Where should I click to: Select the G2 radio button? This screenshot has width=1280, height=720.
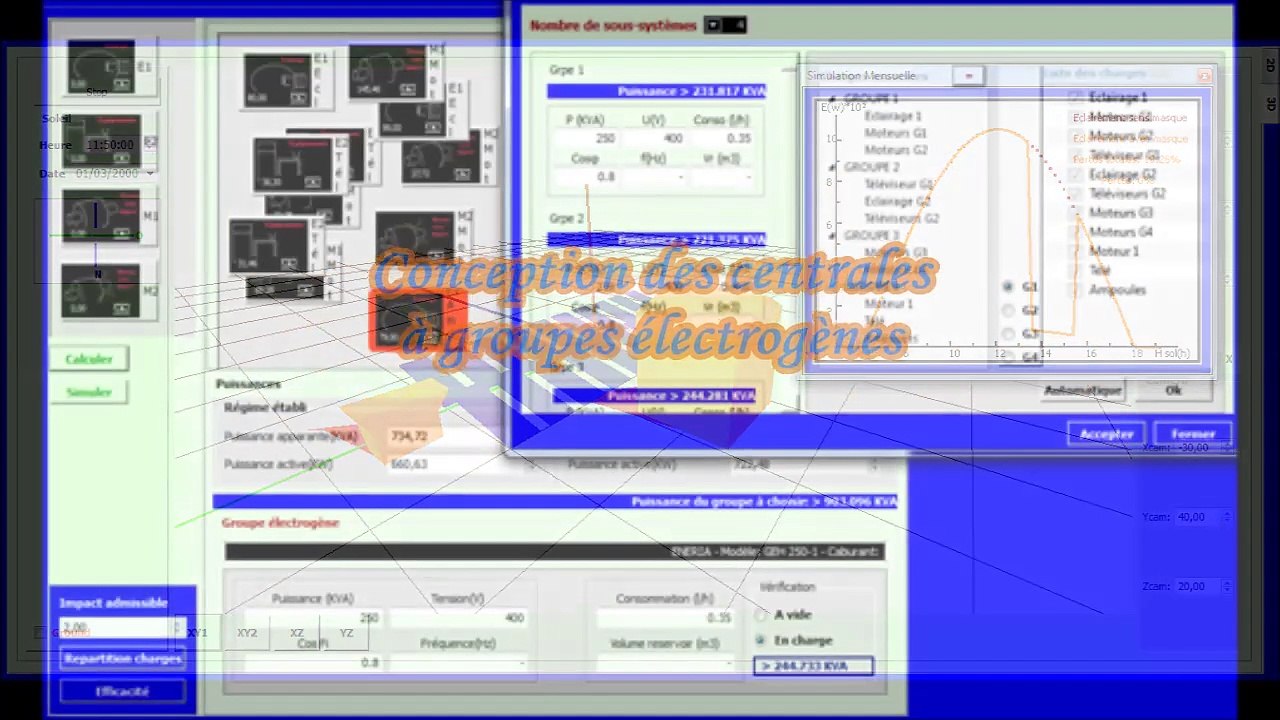coord(1007,311)
